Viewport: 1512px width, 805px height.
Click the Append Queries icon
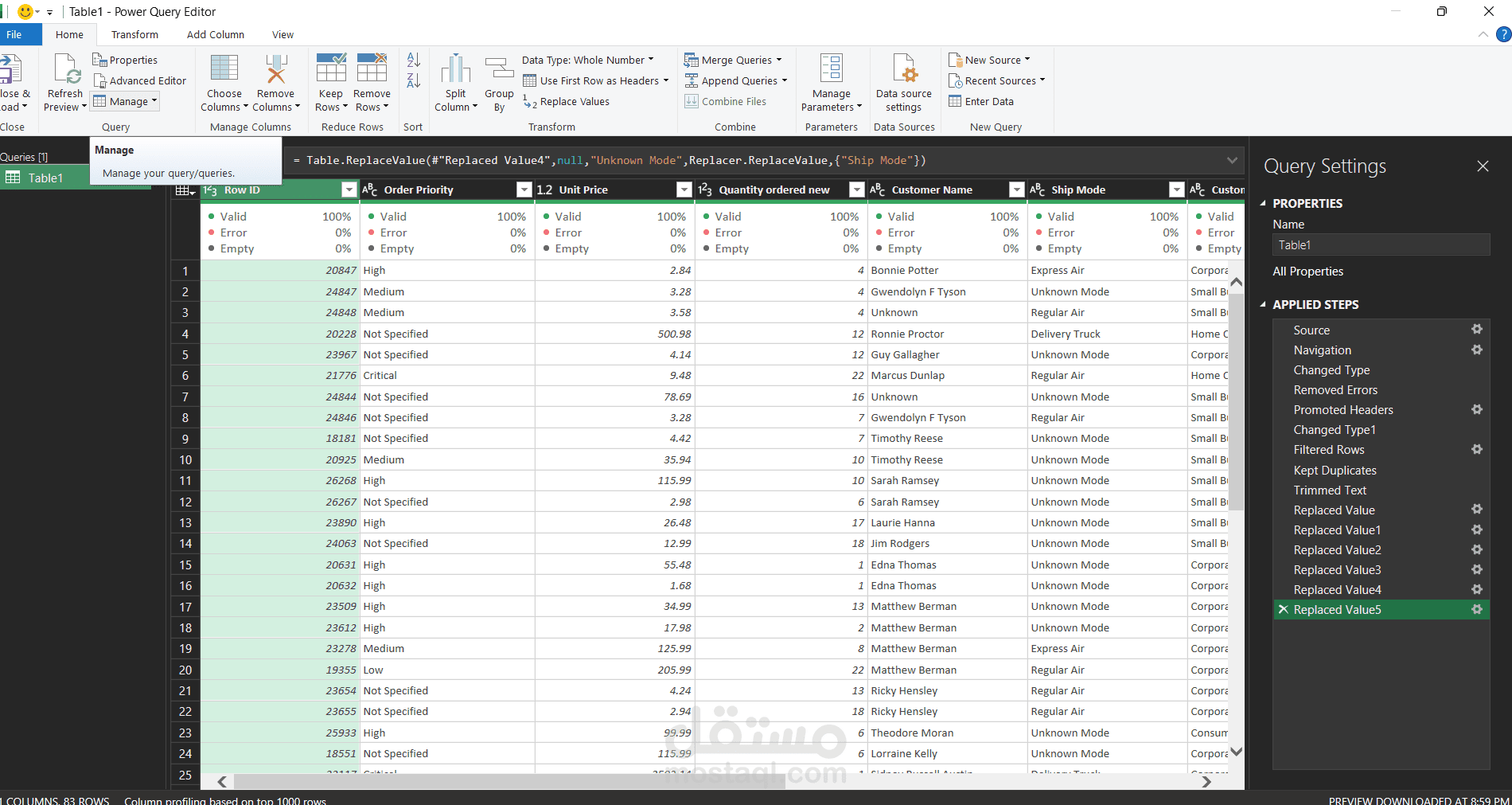(691, 80)
